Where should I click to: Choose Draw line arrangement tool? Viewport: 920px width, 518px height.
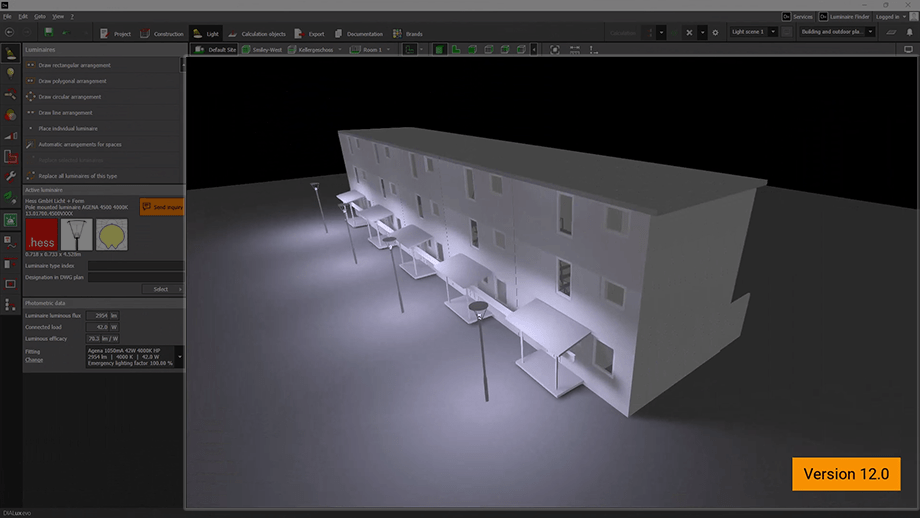(65, 113)
